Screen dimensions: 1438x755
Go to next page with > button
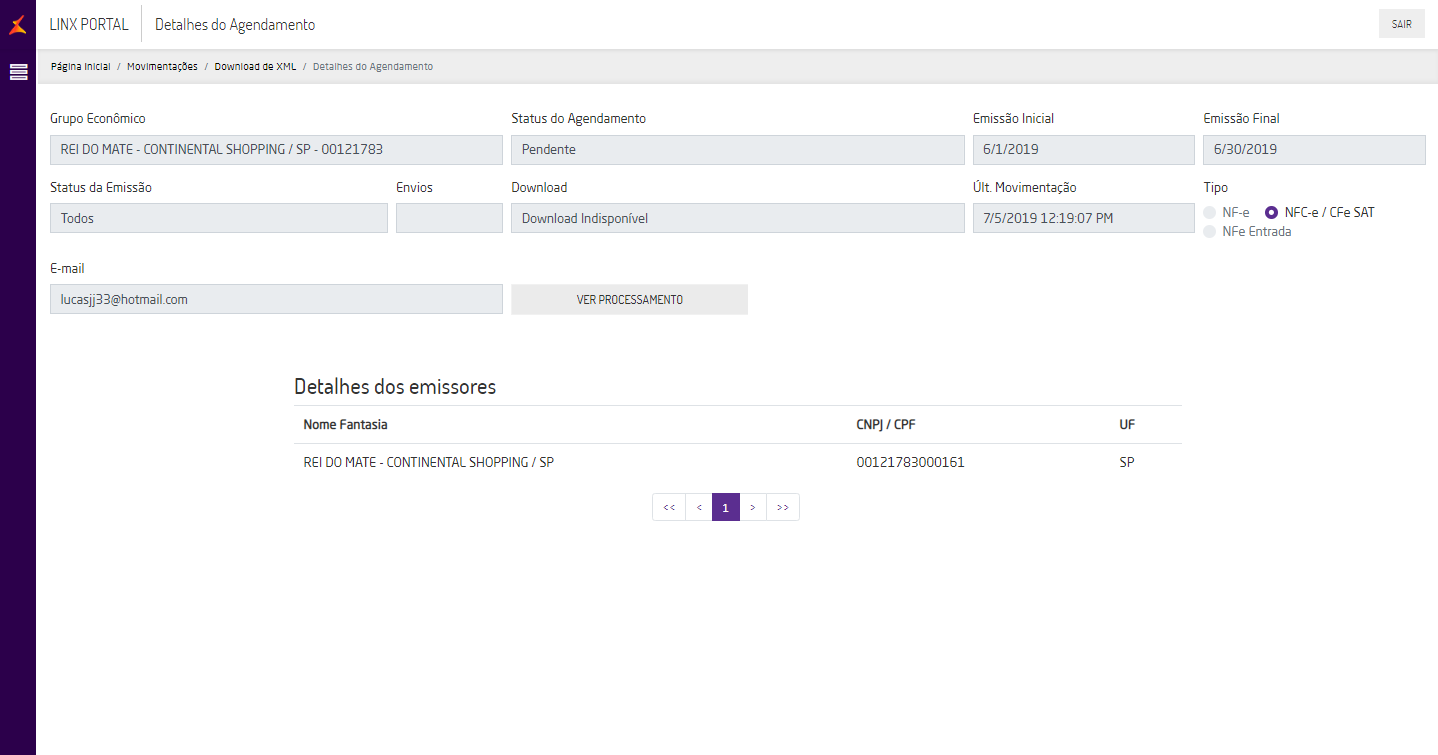[753, 507]
